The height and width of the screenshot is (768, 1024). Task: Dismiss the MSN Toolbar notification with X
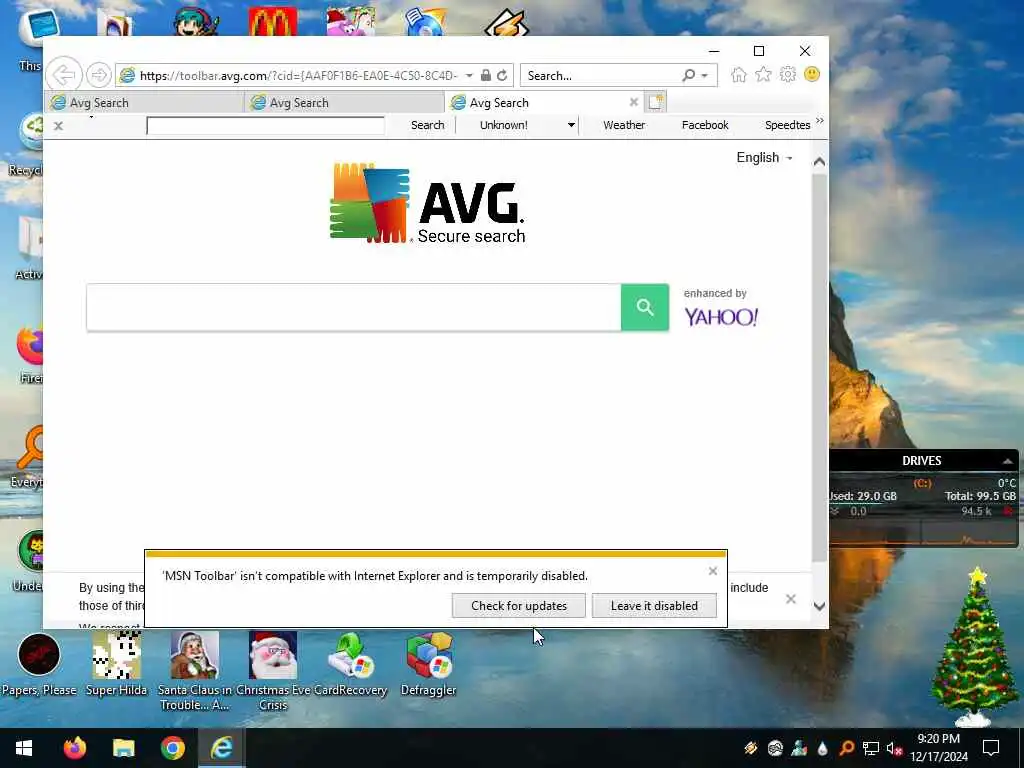pos(712,571)
